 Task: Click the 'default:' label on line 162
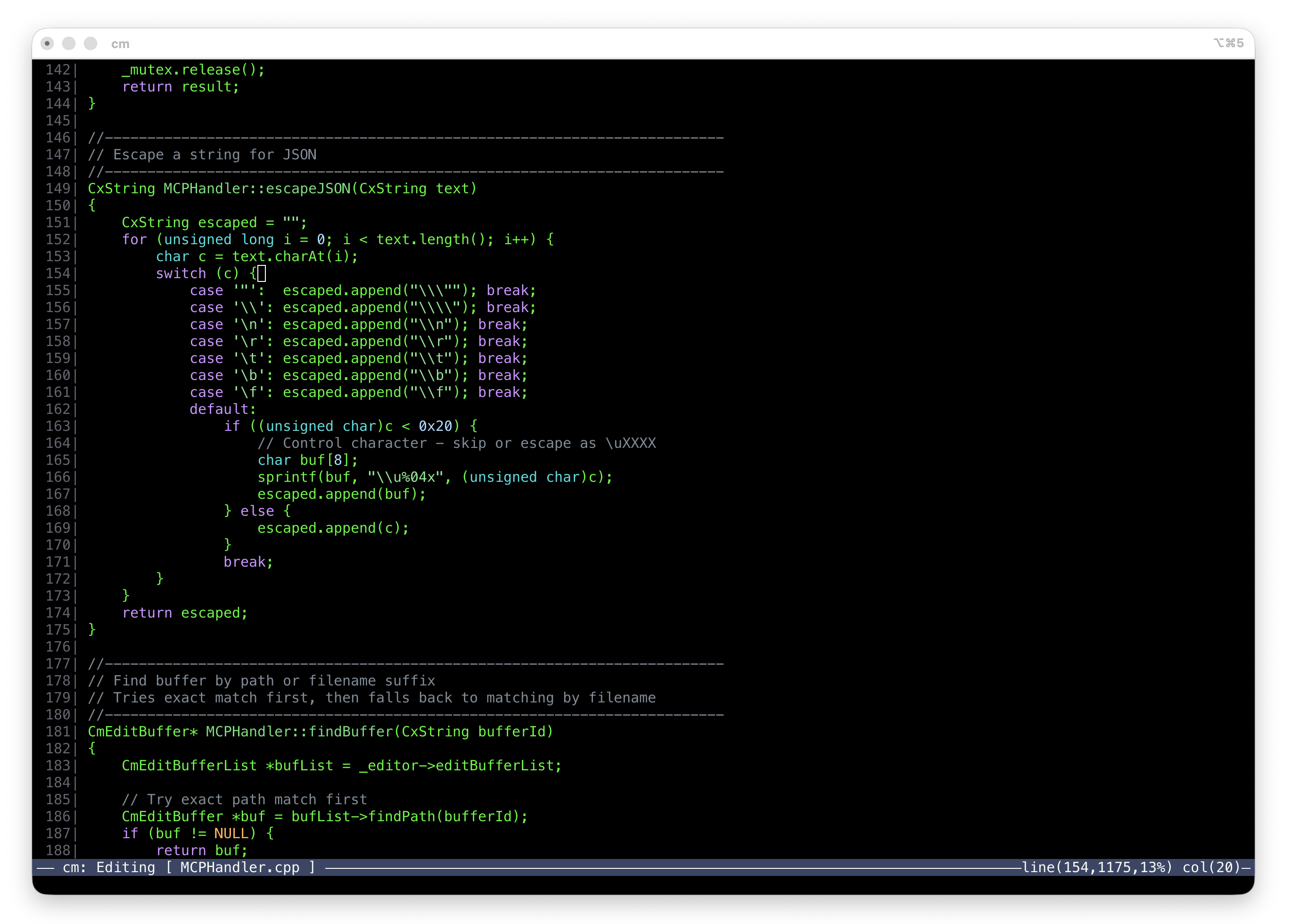tap(222, 409)
